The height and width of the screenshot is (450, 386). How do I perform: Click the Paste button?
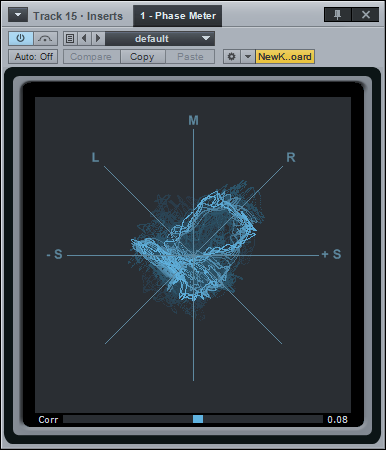[190, 57]
